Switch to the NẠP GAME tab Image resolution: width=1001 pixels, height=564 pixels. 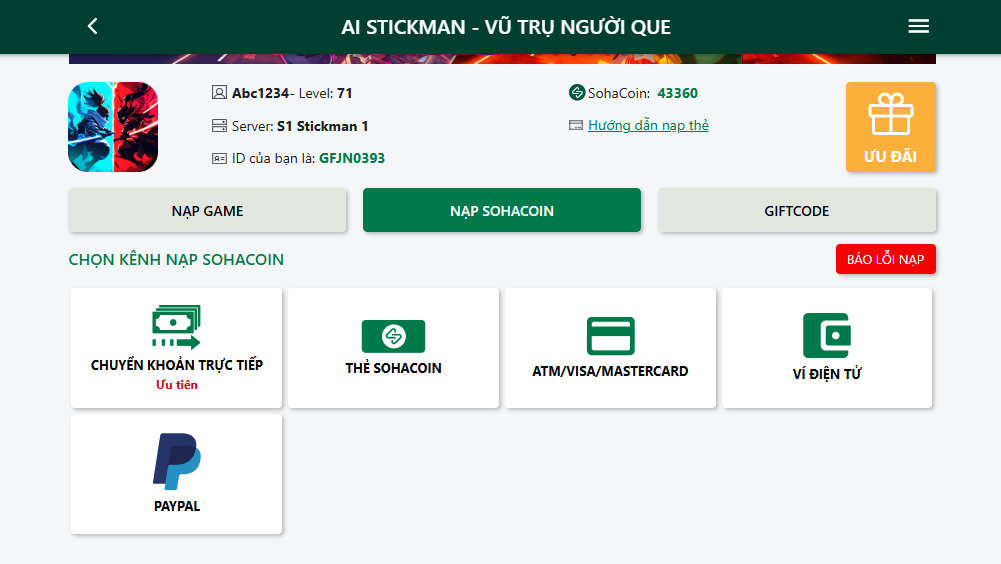(x=207, y=210)
